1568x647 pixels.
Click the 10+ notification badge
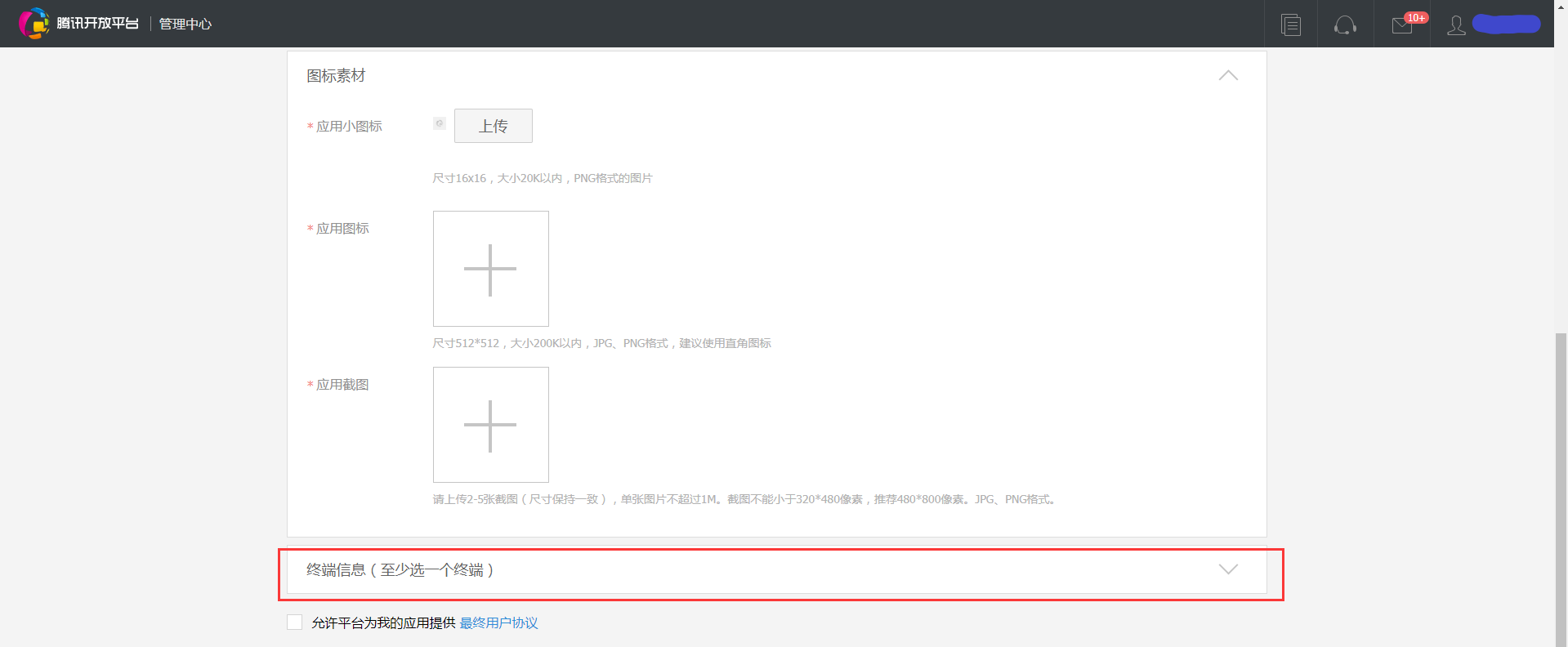coord(1416,17)
